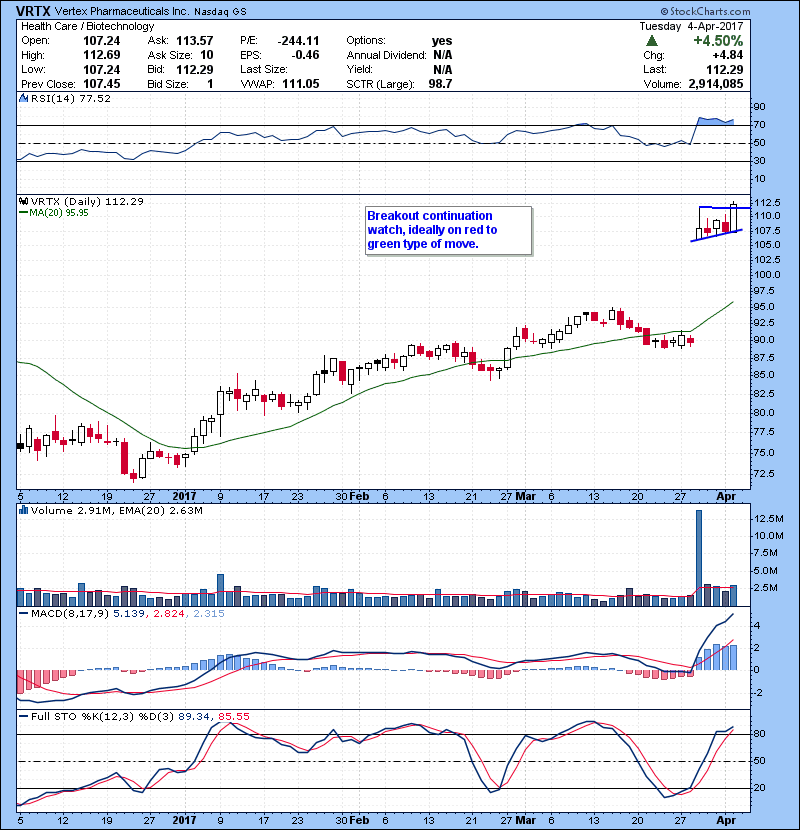The width and height of the screenshot is (800, 830).
Task: Click the Yield label
Action: (359, 69)
